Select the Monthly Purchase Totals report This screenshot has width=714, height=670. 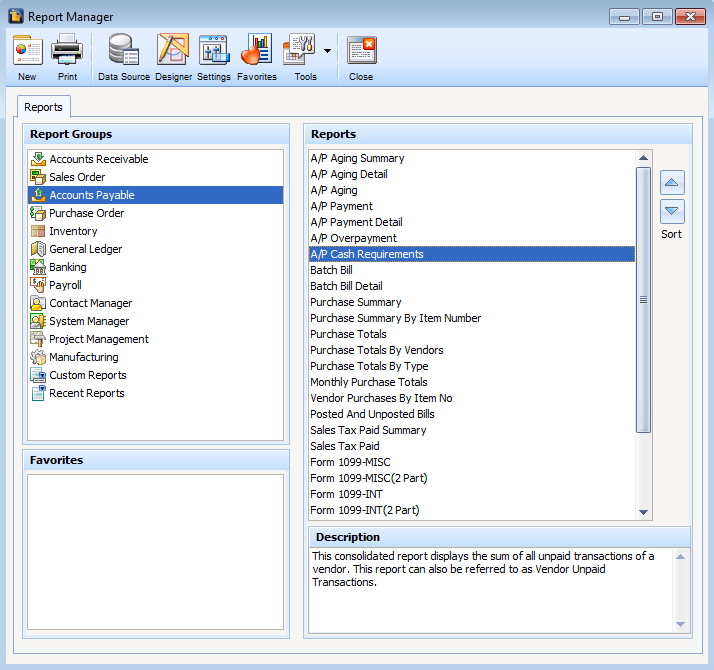pyautogui.click(x=472, y=382)
